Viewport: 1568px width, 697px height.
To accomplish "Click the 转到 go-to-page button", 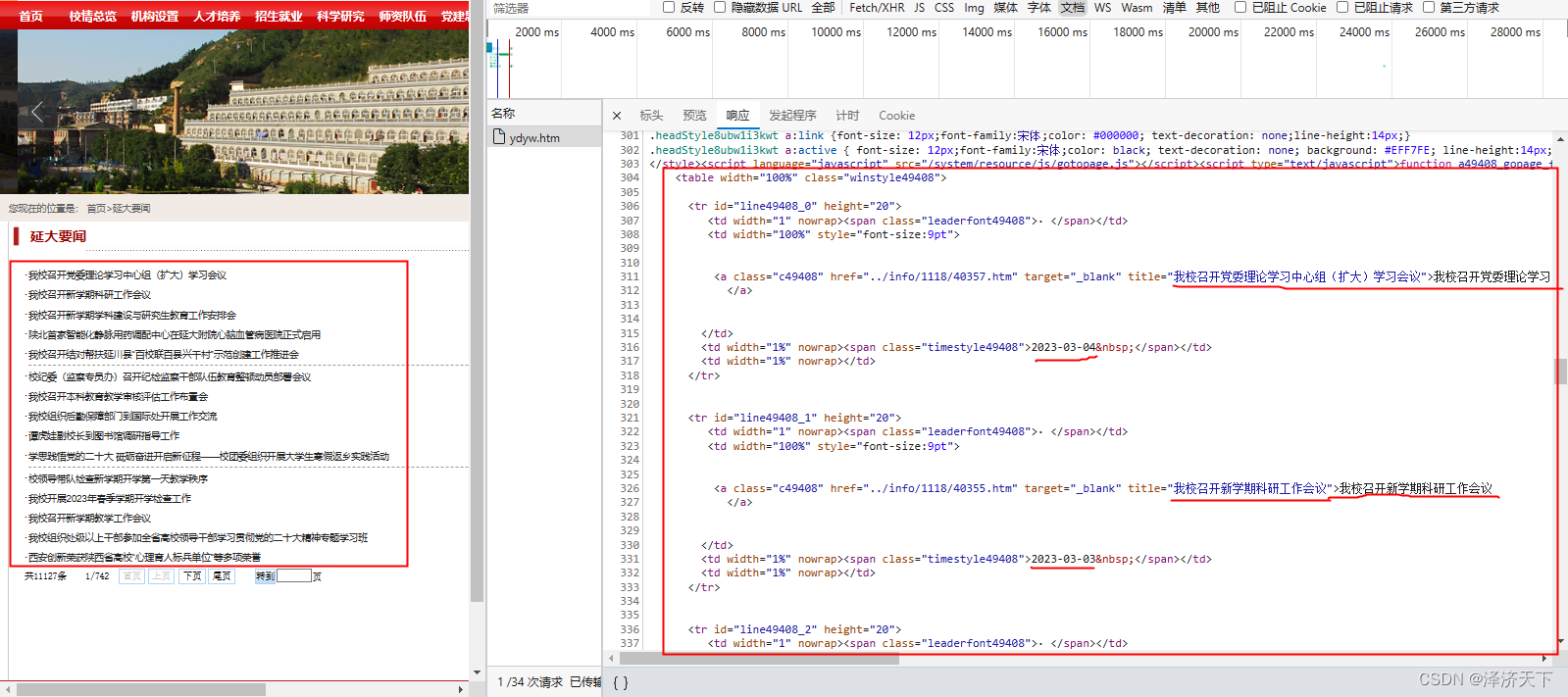I will pos(265,576).
